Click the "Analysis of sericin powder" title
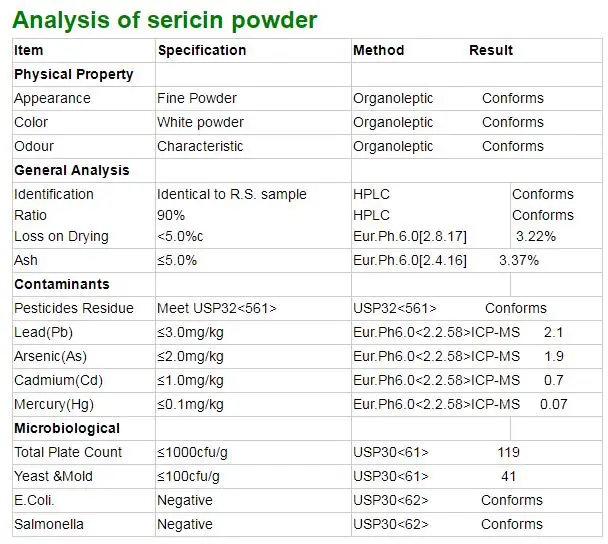Screen dimensions: 608x544 coord(165,20)
